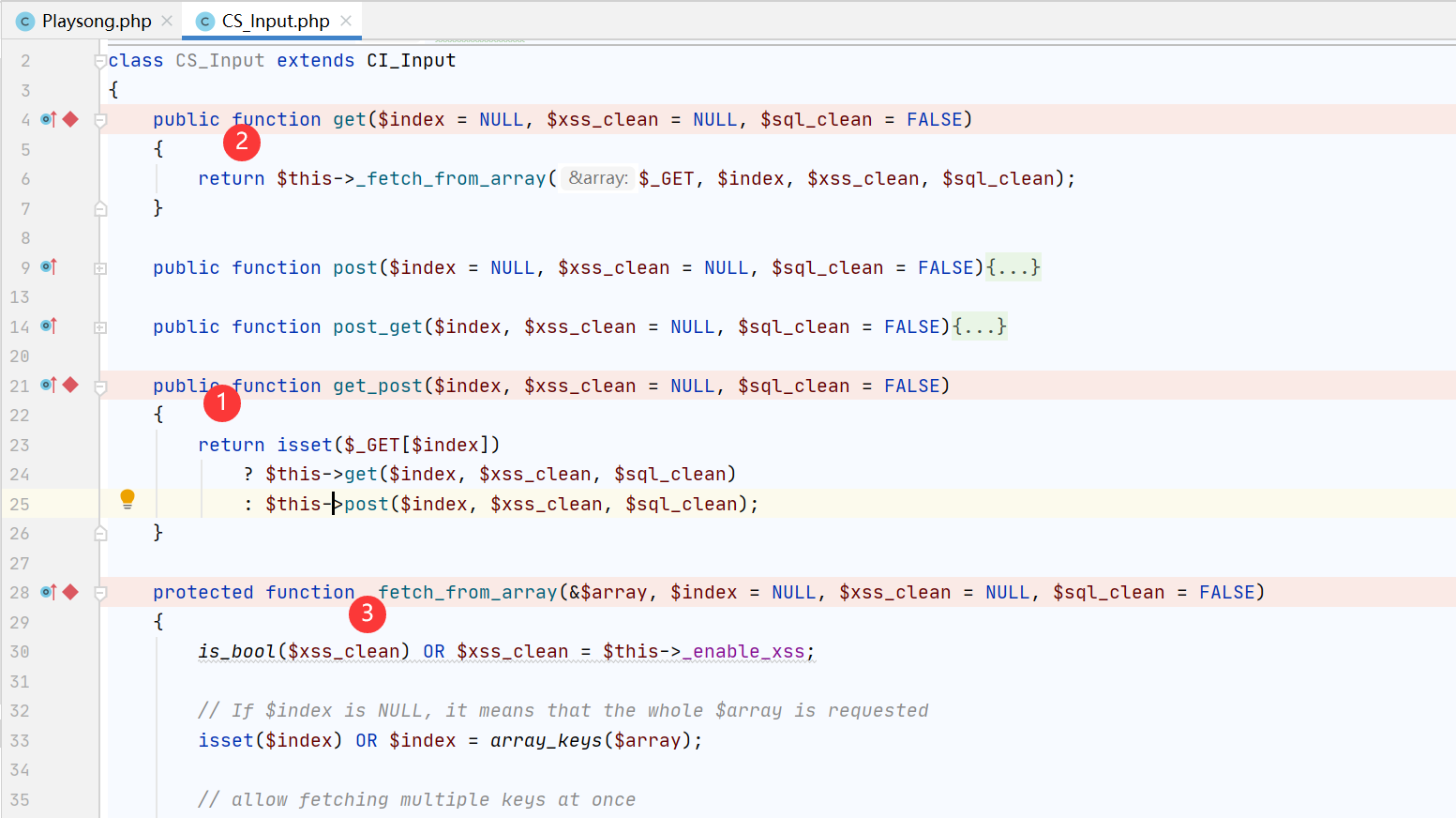Click the post call on line 25
Screen dimensions: 1456x818
[x=367, y=504]
